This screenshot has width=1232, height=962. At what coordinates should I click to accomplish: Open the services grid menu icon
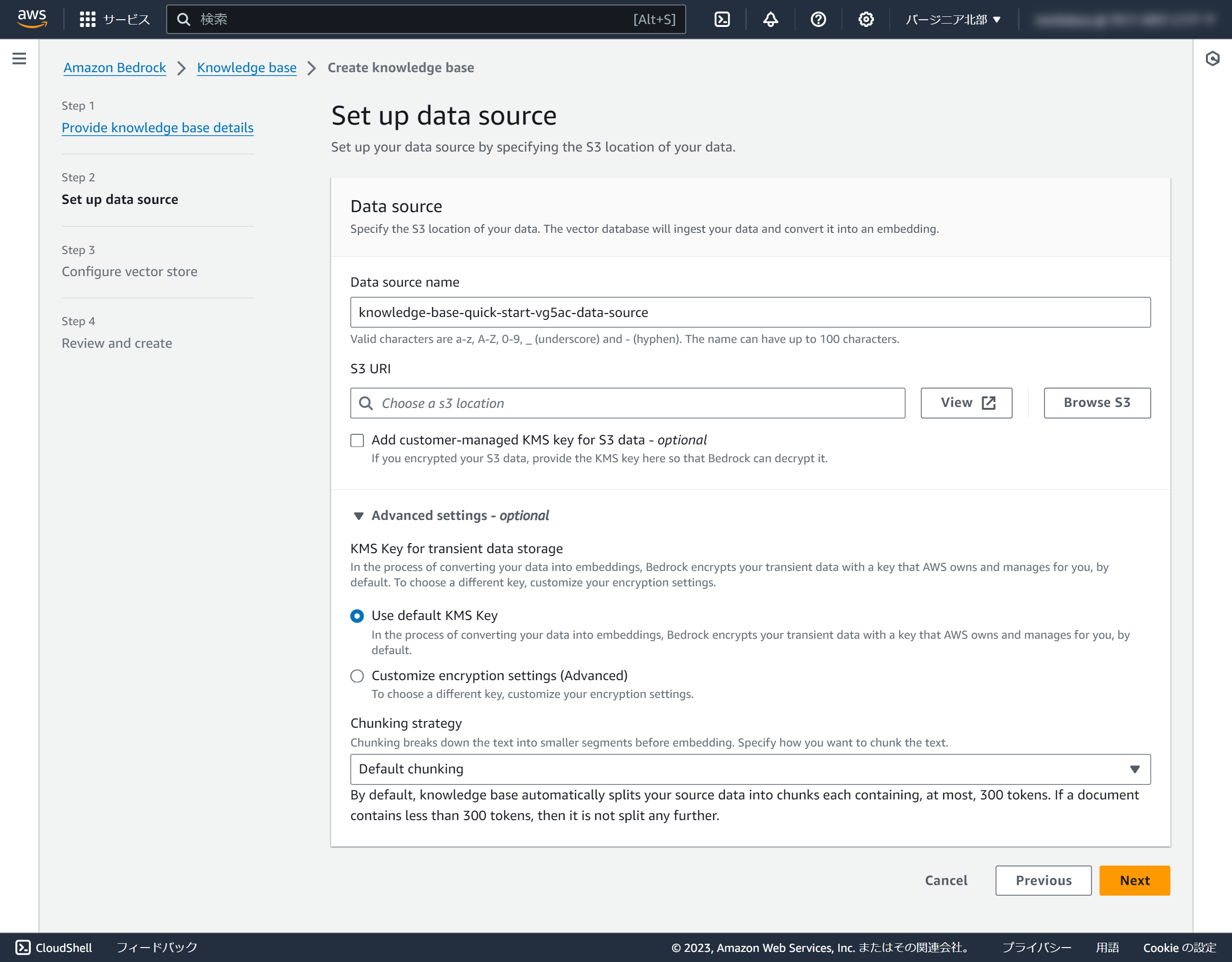(88, 19)
